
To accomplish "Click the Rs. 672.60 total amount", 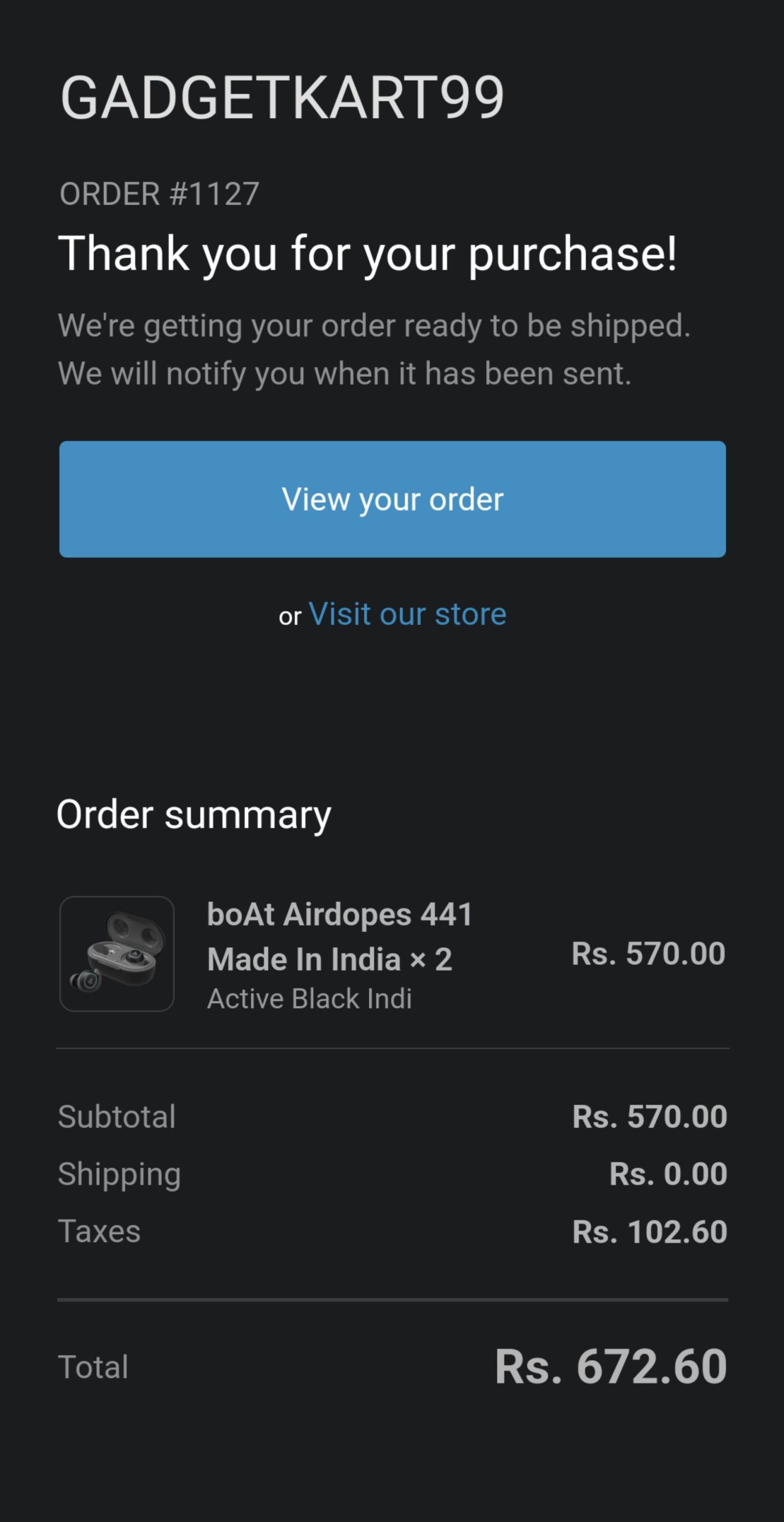I will [610, 1367].
